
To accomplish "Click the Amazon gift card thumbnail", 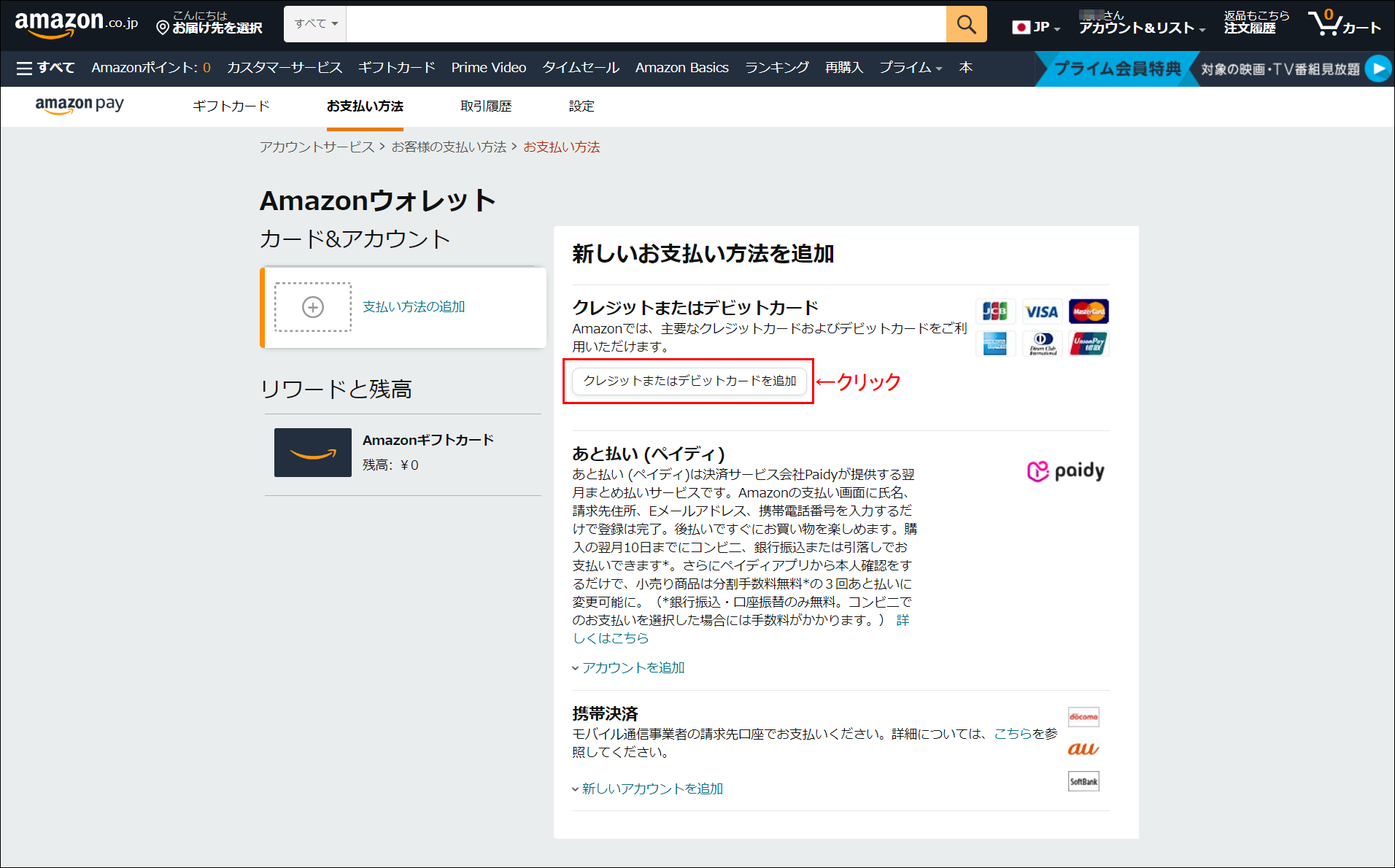I will pos(313,453).
